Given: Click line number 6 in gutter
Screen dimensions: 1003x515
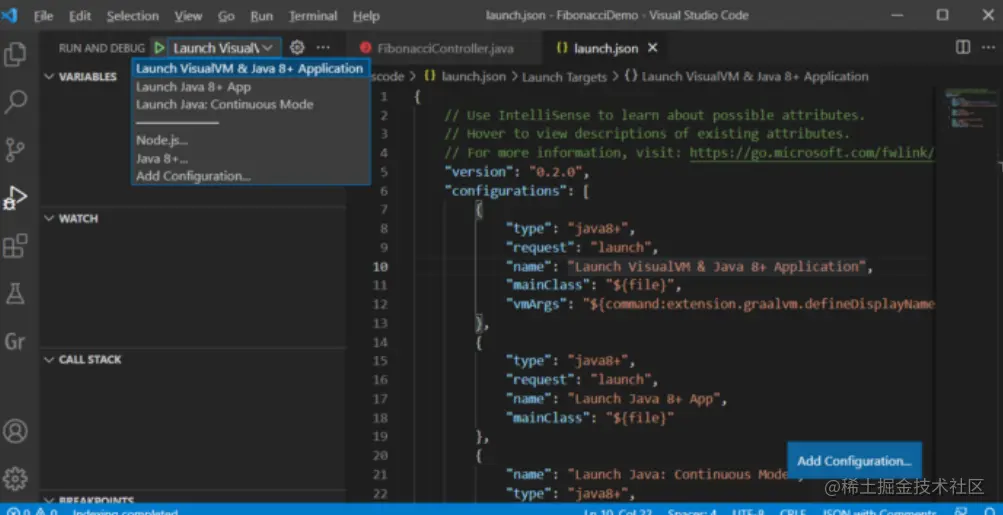Looking at the screenshot, I should tap(384, 191).
